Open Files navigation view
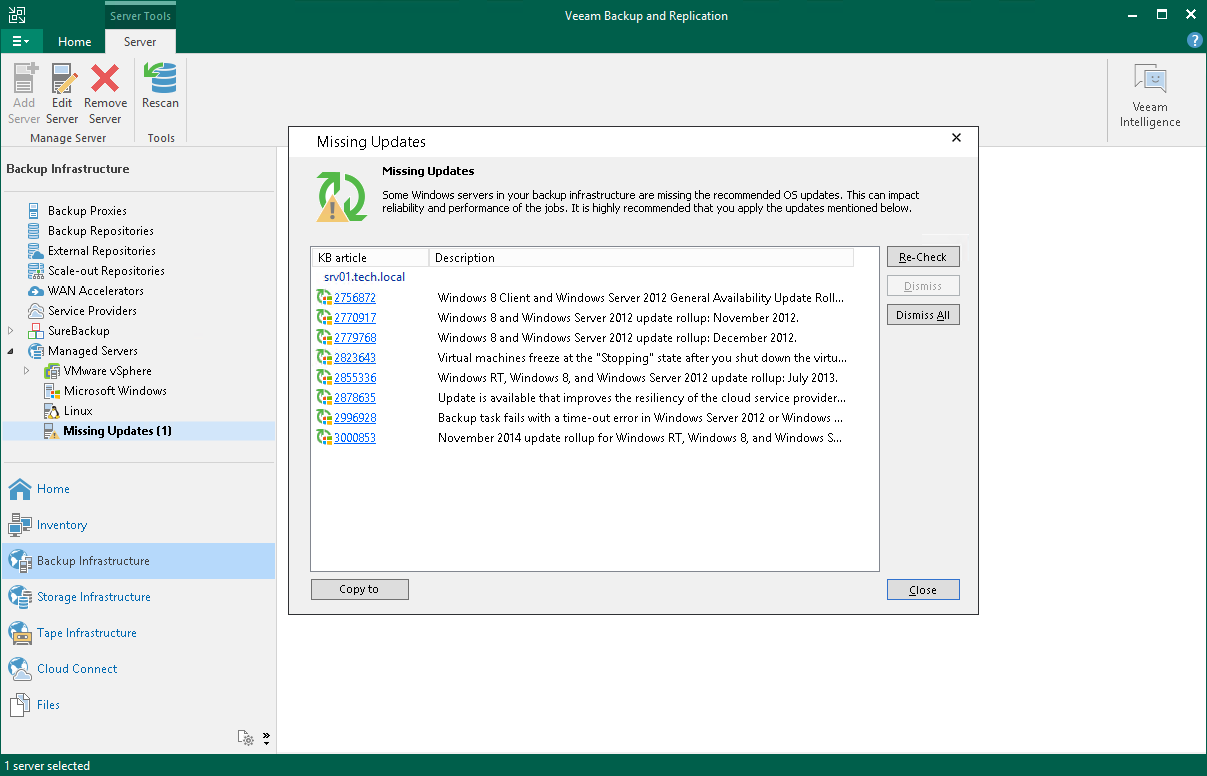Image resolution: width=1207 pixels, height=776 pixels. (x=138, y=705)
